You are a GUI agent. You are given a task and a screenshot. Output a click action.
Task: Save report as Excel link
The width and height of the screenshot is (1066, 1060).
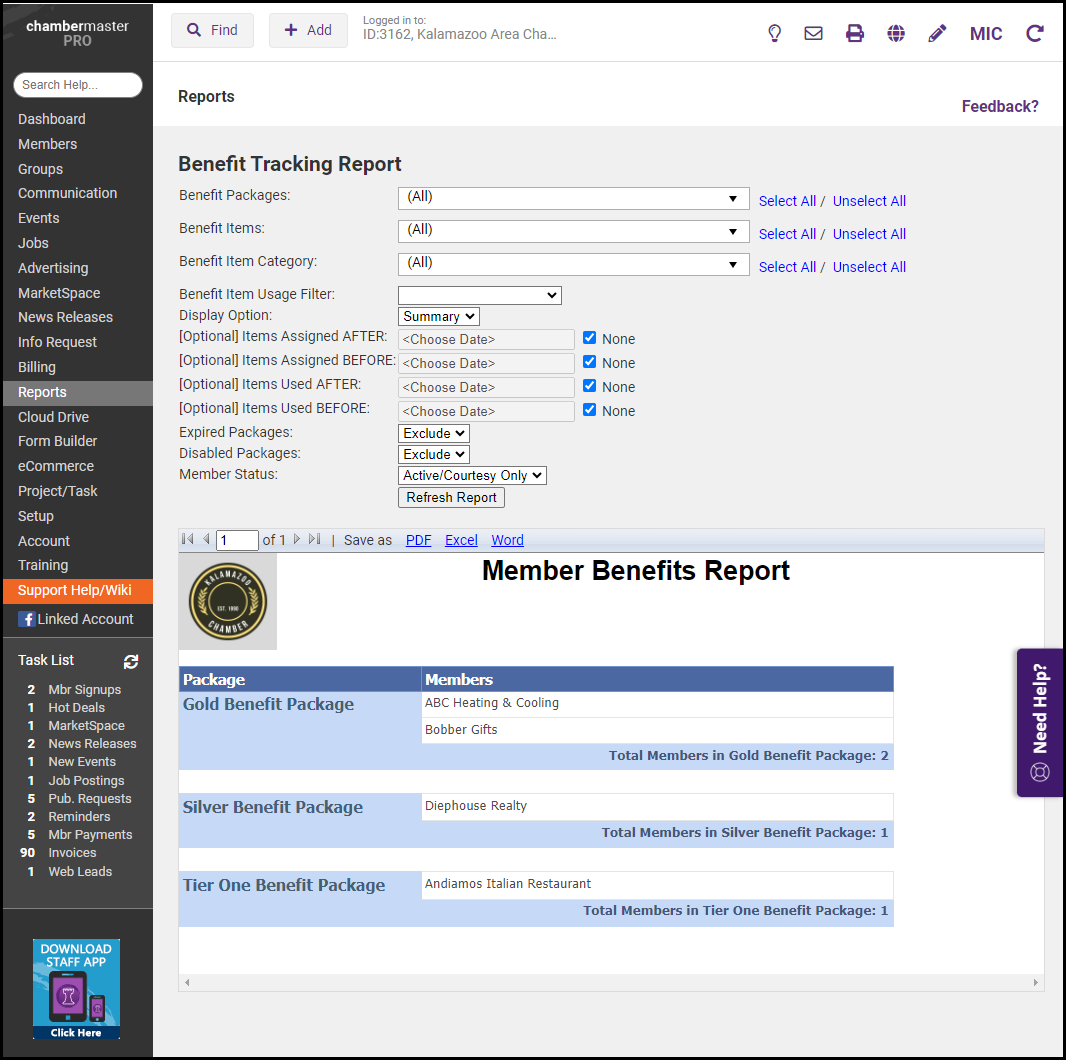[x=461, y=540]
